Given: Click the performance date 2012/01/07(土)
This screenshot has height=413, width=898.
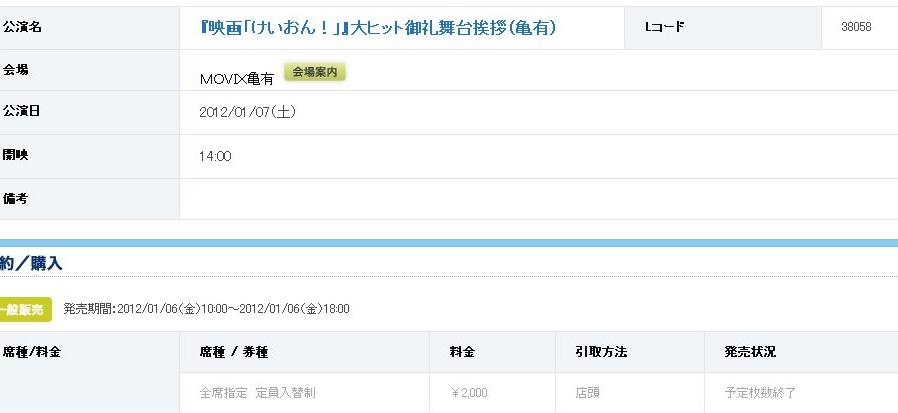Looking at the screenshot, I should pos(248,112).
